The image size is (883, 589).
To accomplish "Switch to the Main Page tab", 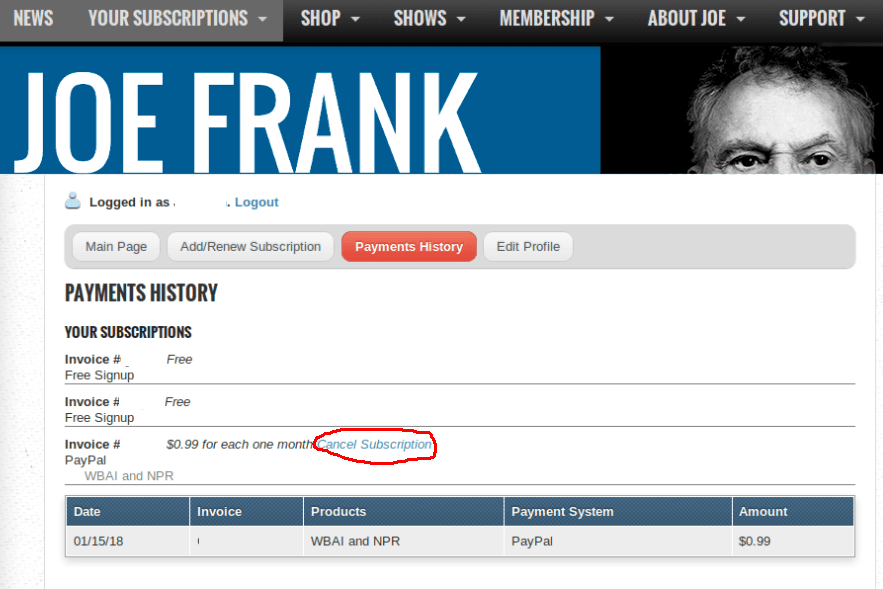I will coord(116,247).
